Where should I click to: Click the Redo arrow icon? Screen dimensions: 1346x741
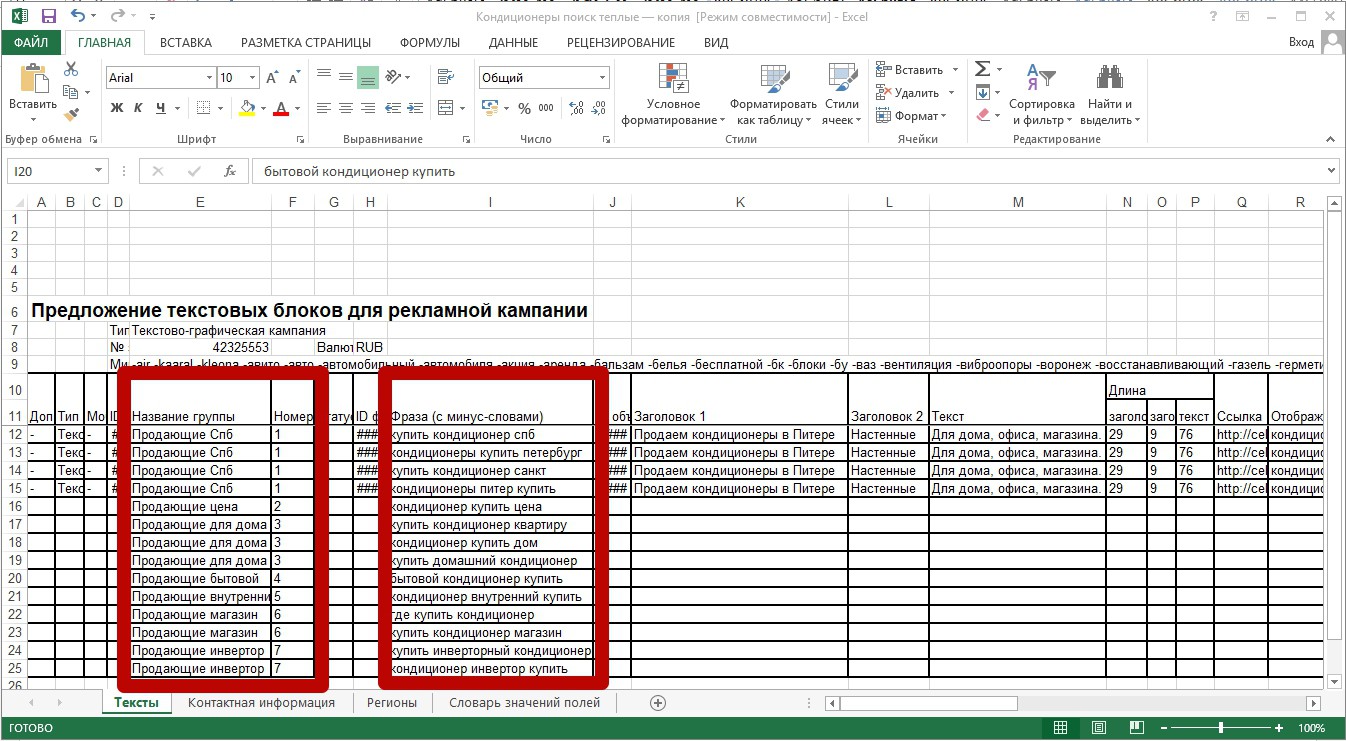116,16
